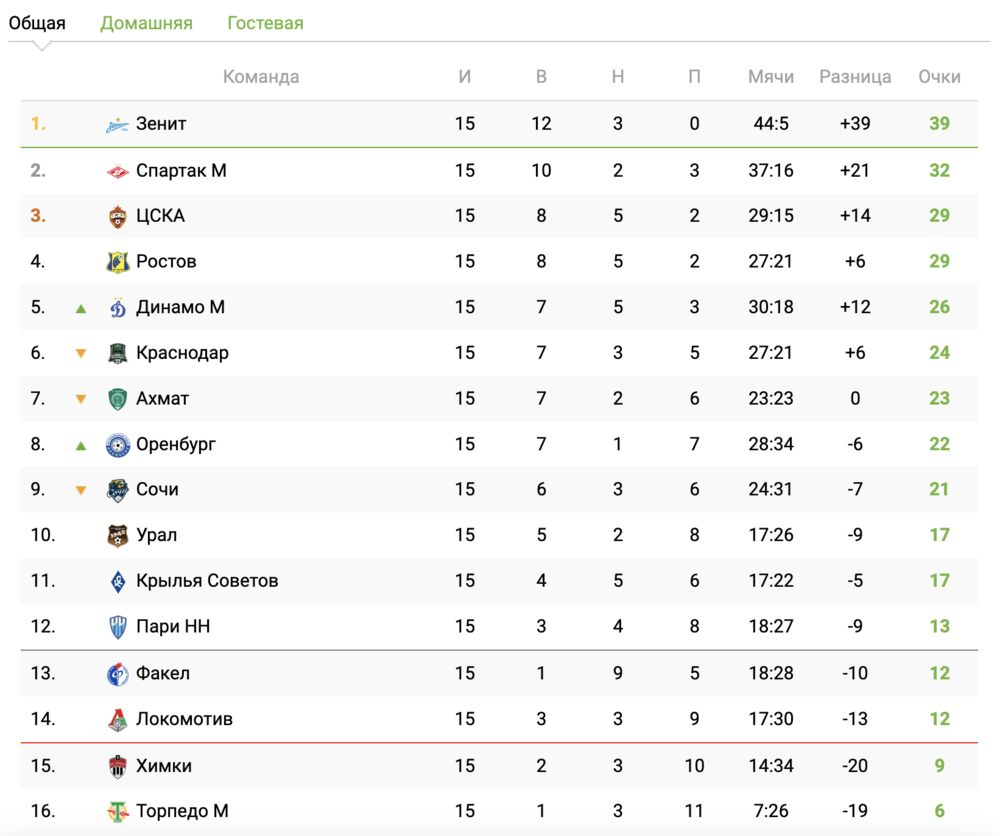This screenshot has width=1000, height=836.
Task: Click the Krasnodar club emblem
Action: click(118, 353)
